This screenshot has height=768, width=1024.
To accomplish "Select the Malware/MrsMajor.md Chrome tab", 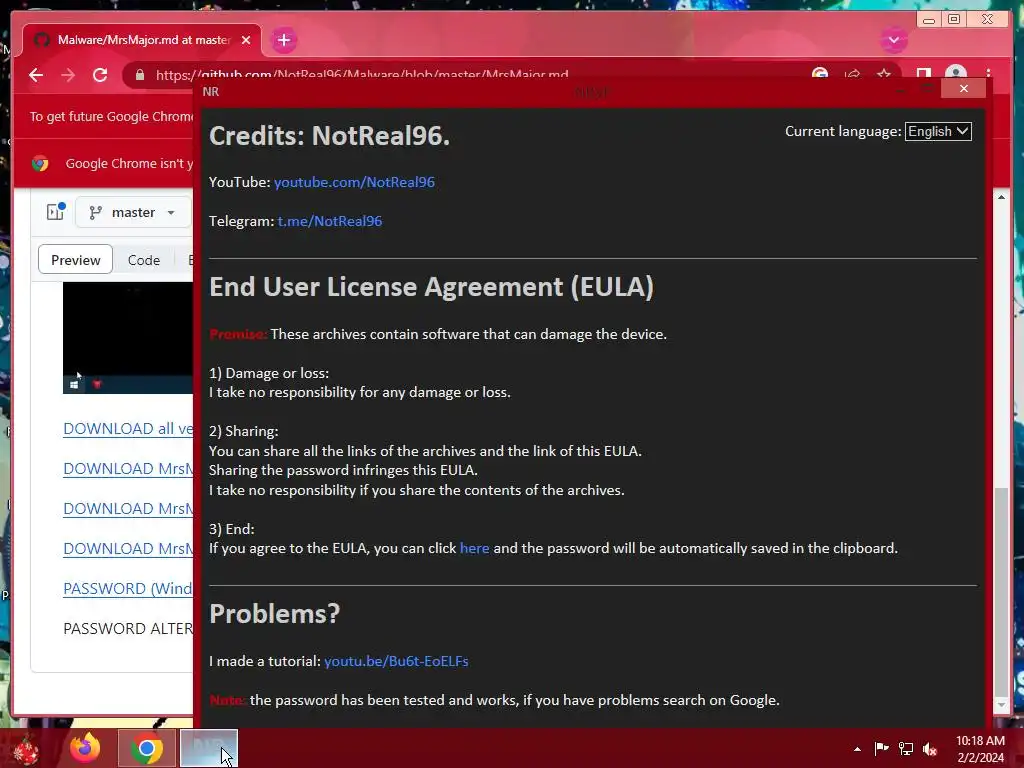I will tap(142, 40).
